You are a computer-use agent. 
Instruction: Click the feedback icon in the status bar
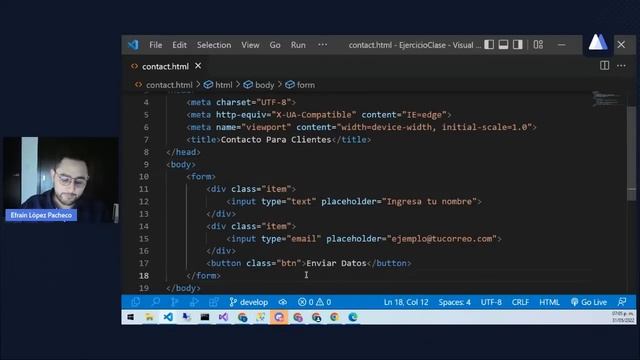click(622, 302)
